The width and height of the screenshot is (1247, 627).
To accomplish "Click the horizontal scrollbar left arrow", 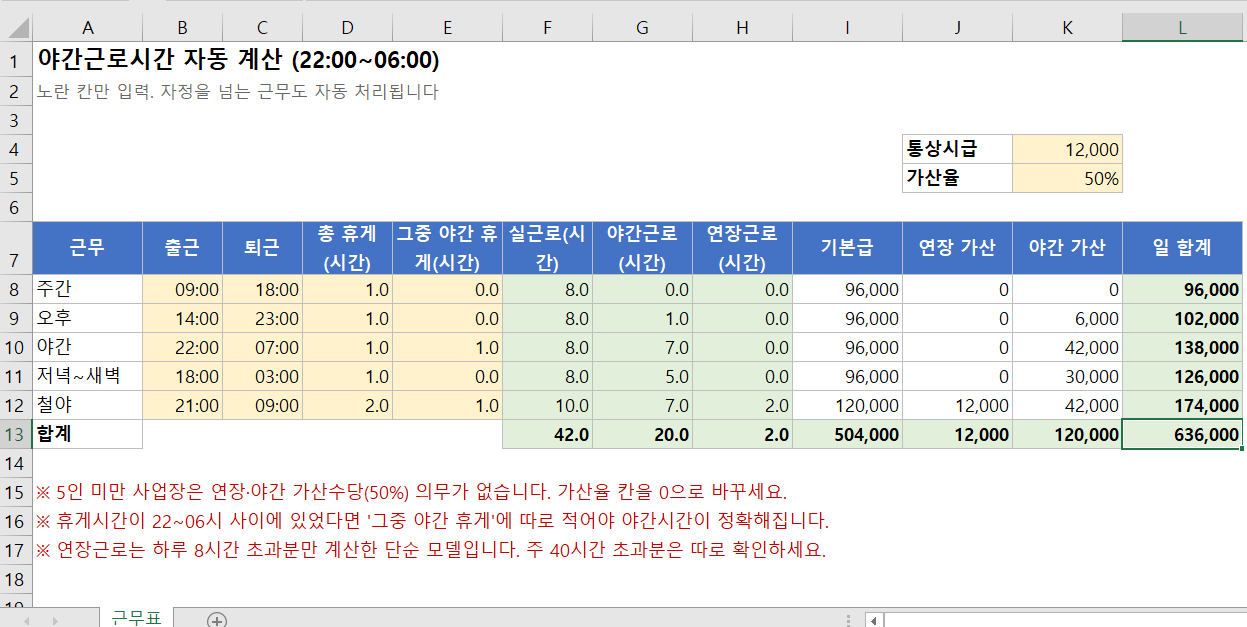I will tap(874, 620).
